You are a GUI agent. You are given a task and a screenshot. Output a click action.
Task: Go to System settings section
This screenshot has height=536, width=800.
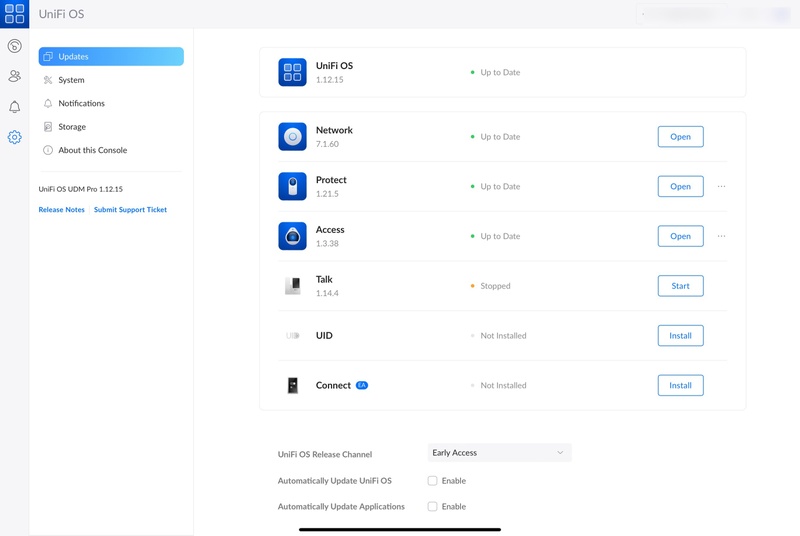coord(111,80)
